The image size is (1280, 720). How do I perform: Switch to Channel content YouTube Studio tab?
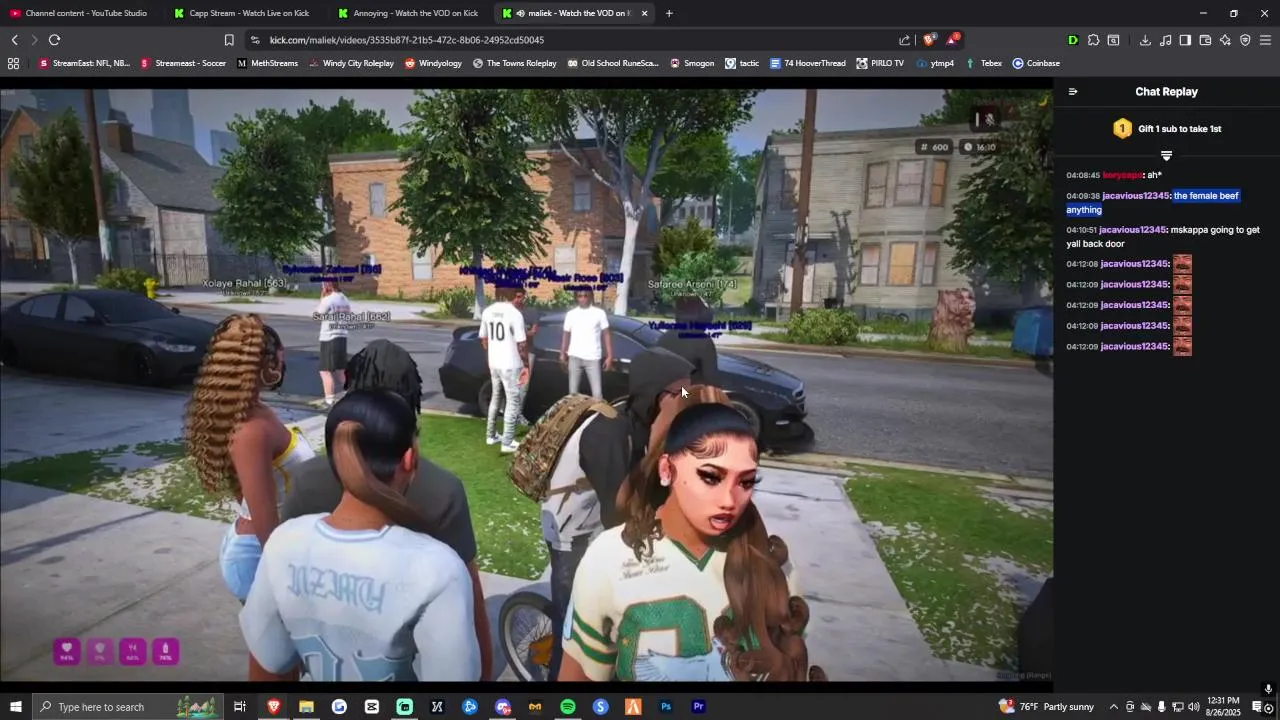tap(80, 13)
